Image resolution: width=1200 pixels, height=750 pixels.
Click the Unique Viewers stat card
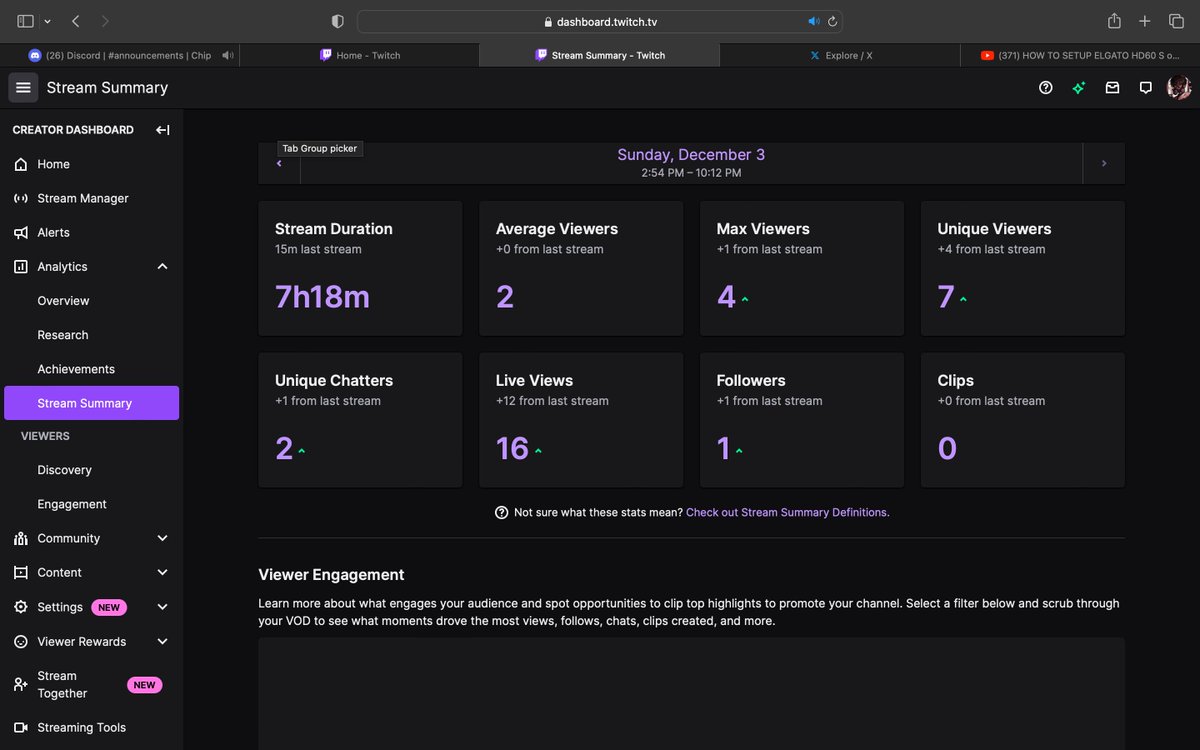1023,268
